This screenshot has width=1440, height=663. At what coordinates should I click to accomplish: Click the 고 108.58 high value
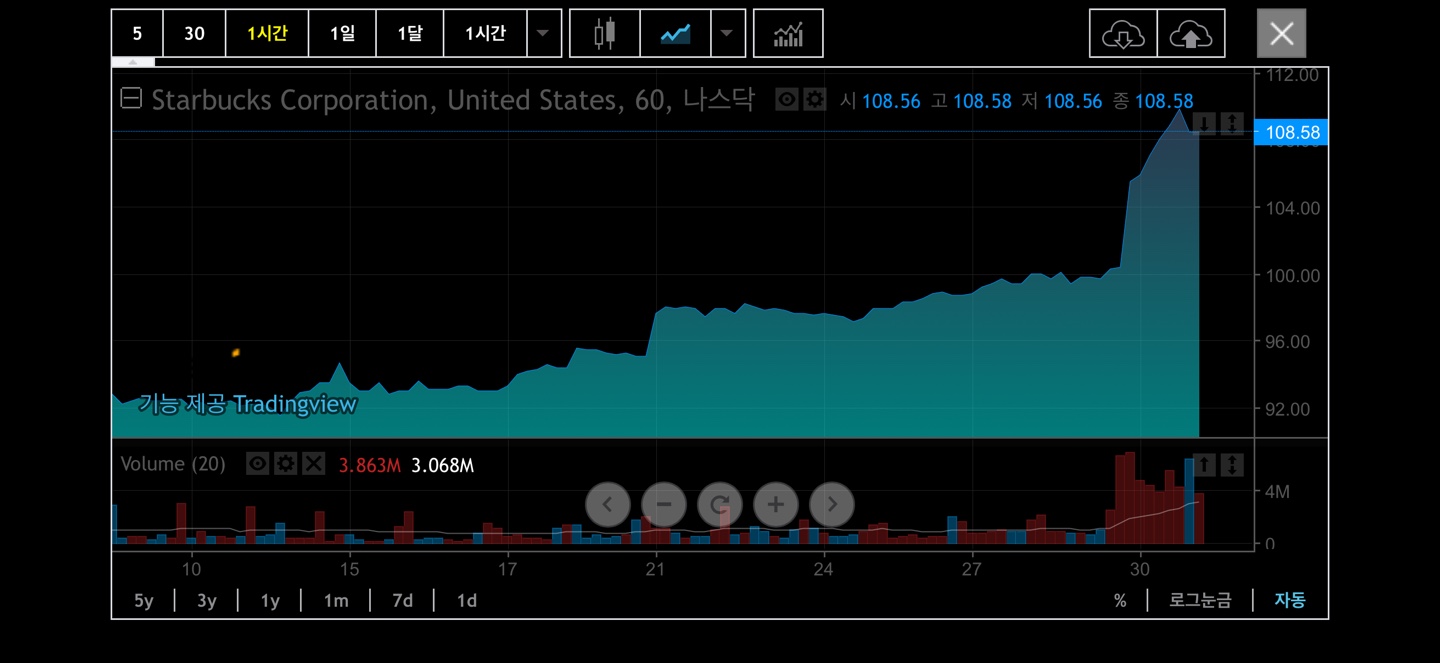coord(971,101)
